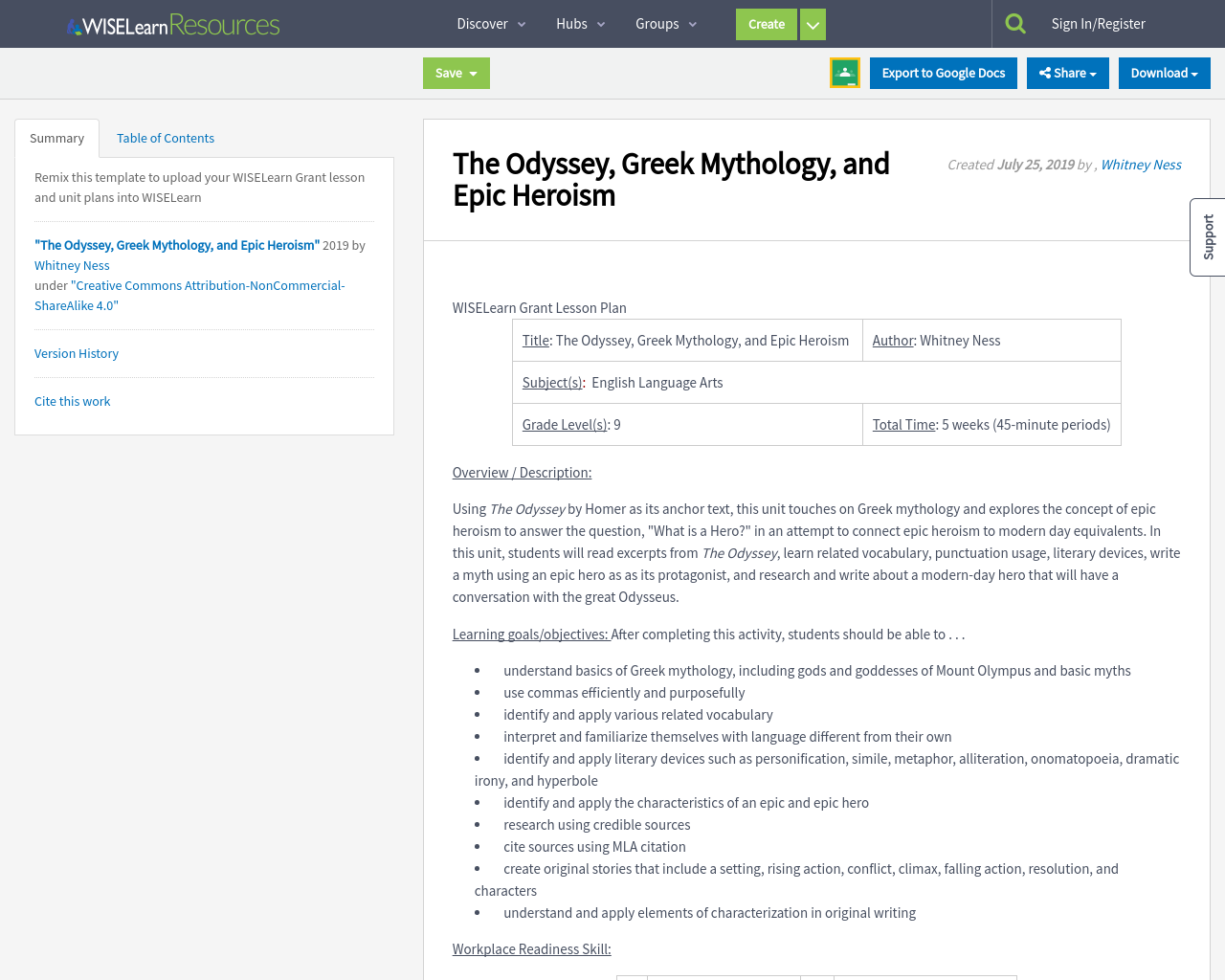The width and height of the screenshot is (1225, 980).
Task: Select the Summary tab
Action: click(x=56, y=137)
